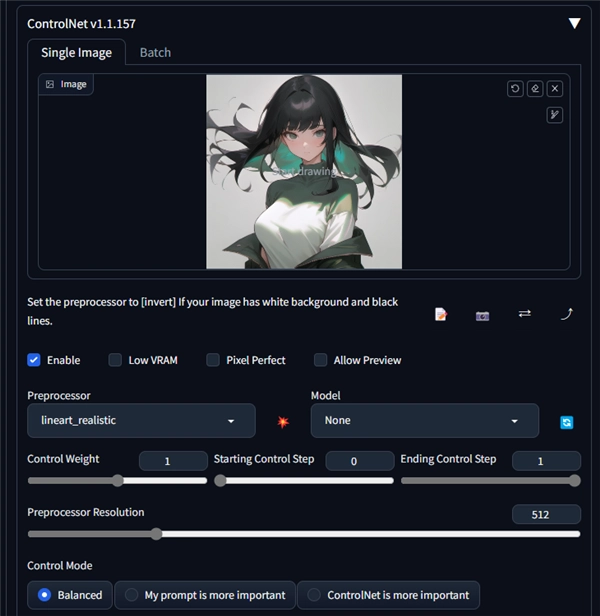This screenshot has width=600, height=616.
Task: Select My prompt is more important
Action: click(x=205, y=595)
